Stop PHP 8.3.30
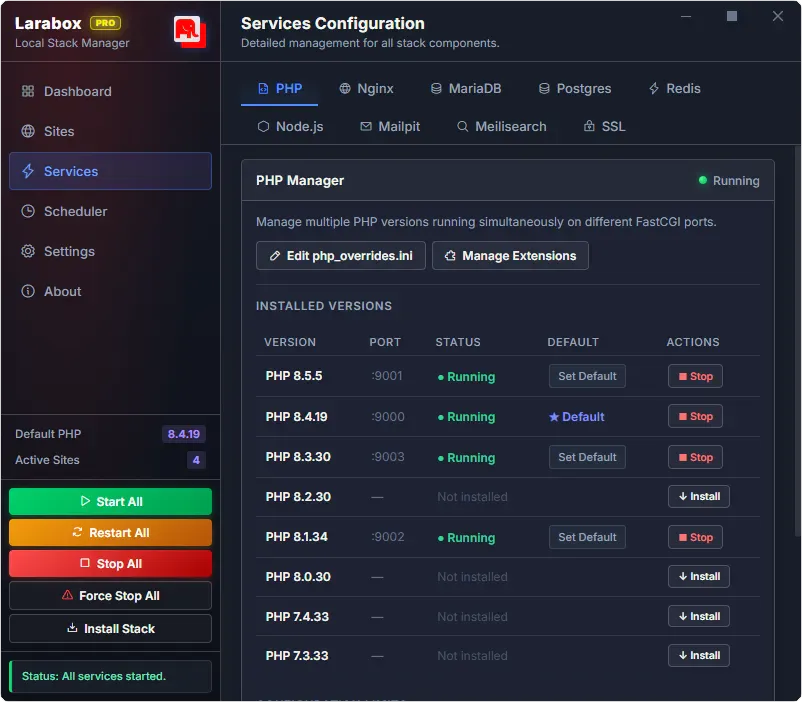Screen dimensions: 802x702 [x=695, y=457]
